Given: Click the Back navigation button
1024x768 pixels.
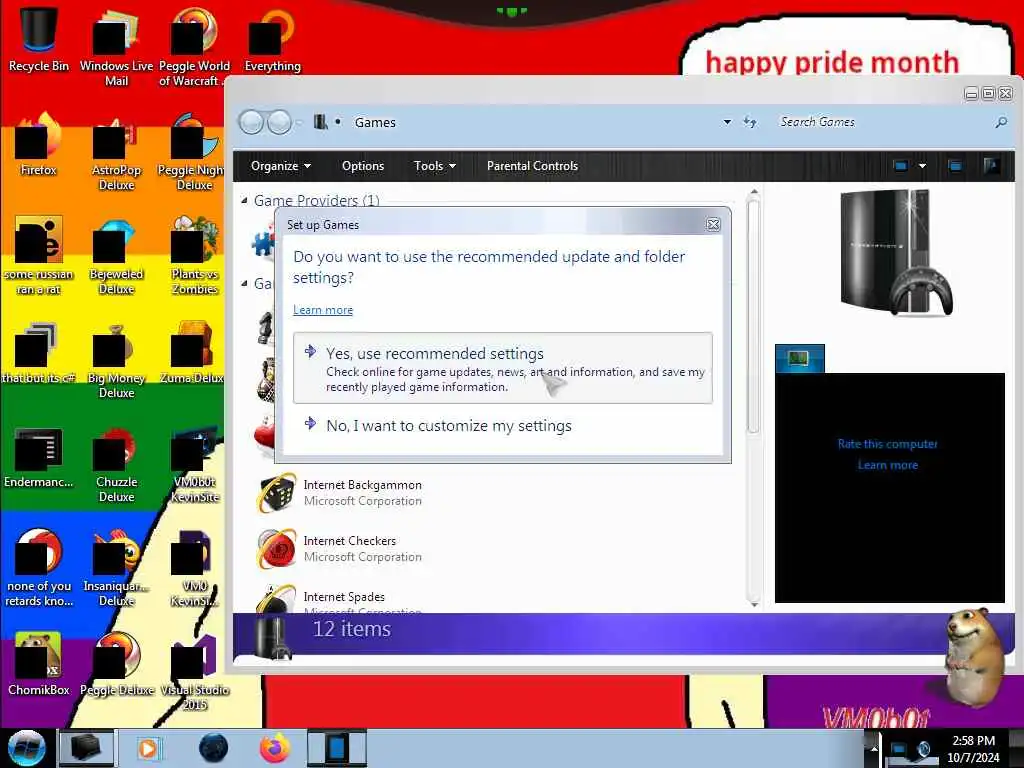Looking at the screenshot, I should 251,122.
